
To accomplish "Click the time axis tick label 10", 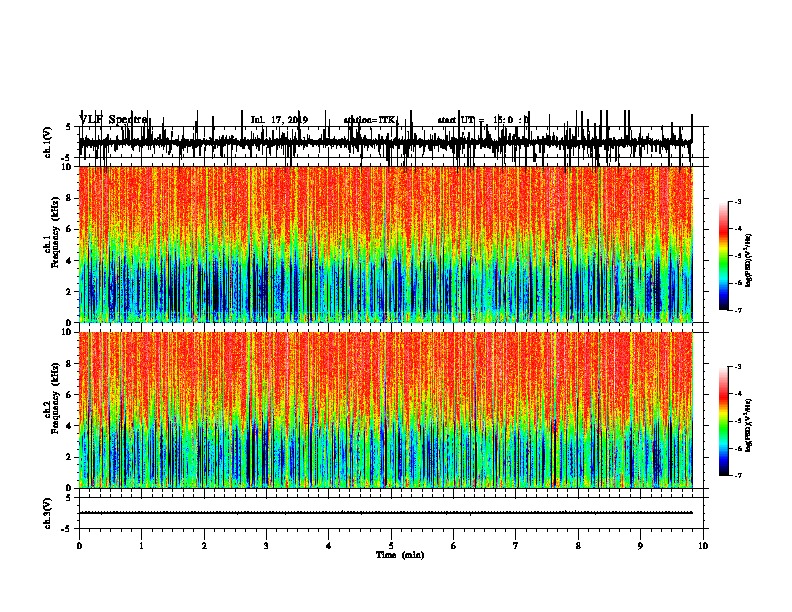I will 703,546.
